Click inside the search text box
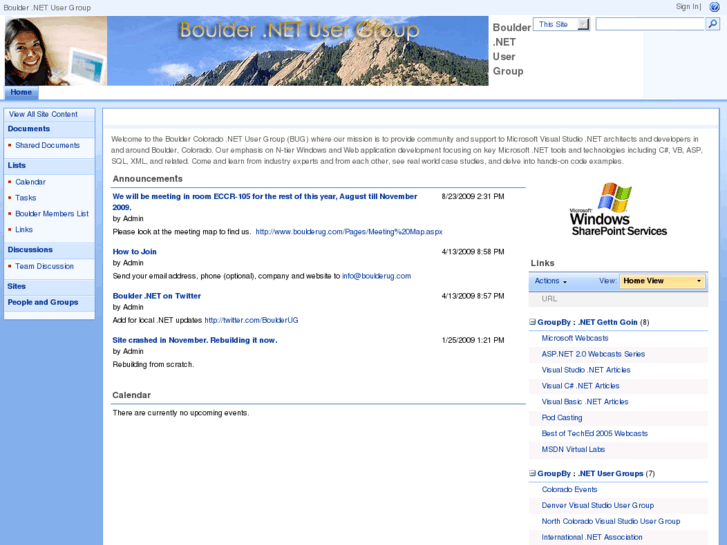This screenshot has height=545, width=727. coord(649,24)
